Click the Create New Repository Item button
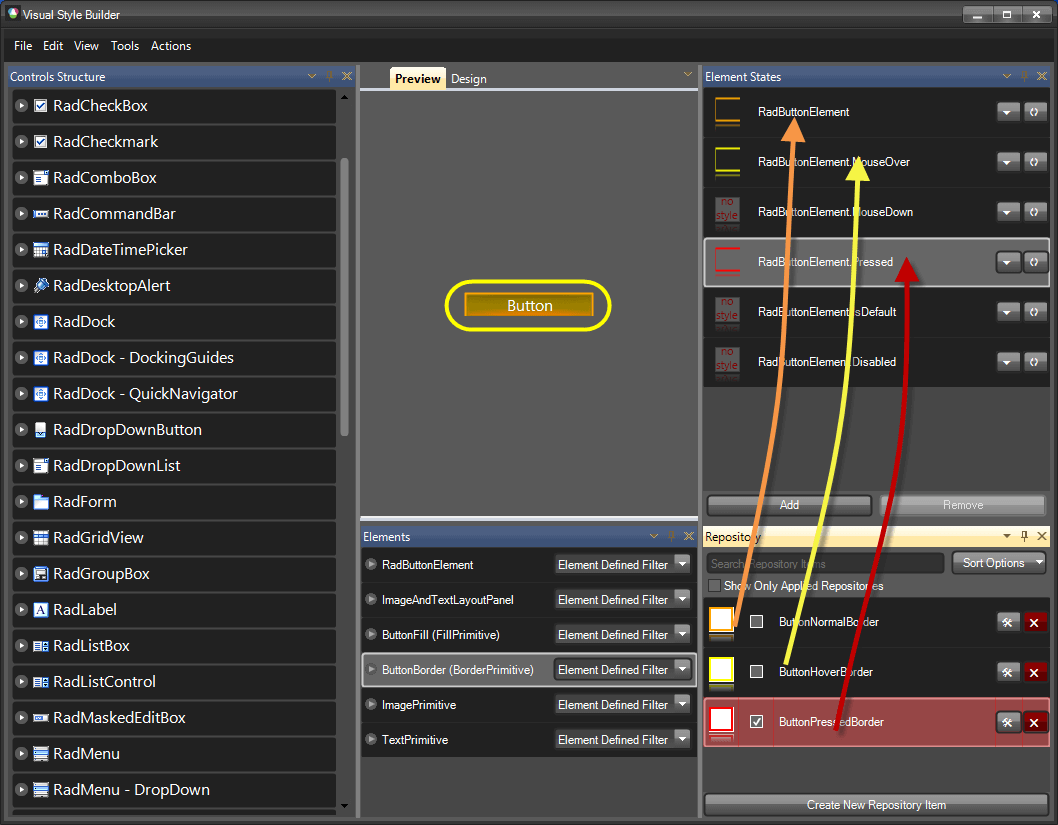Screen dimensions: 1058x825 coord(875,804)
